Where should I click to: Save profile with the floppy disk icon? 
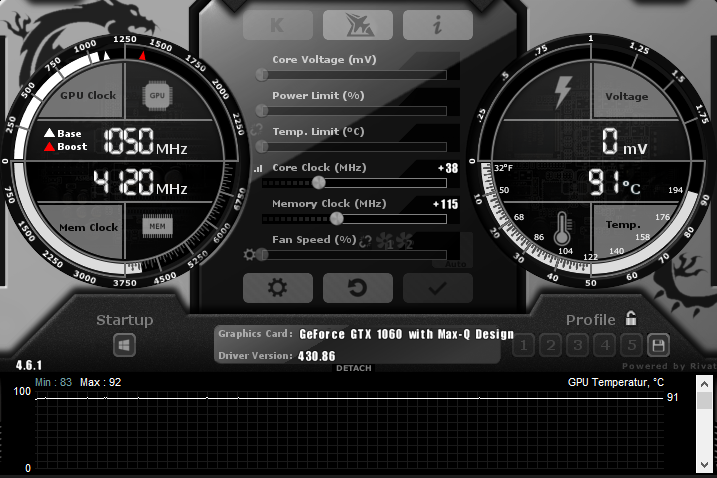658,345
